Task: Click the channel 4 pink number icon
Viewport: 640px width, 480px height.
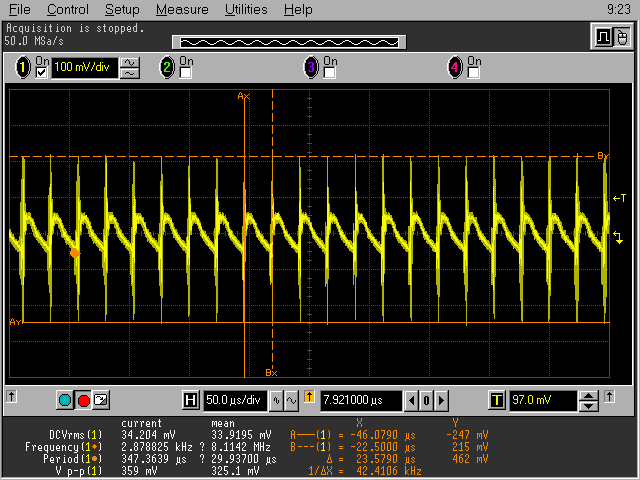Action: 455,68
